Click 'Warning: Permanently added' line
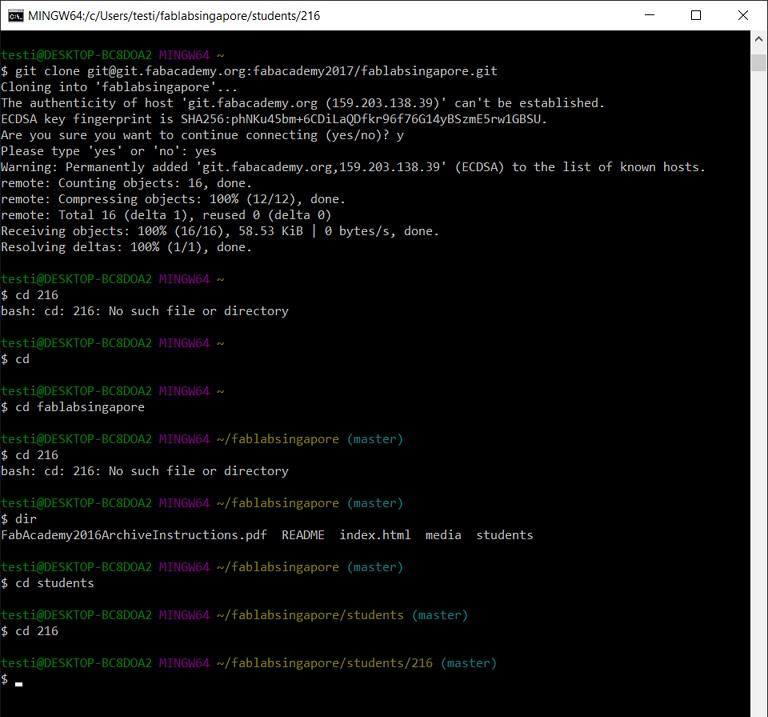Image resolution: width=768 pixels, height=717 pixels. (x=353, y=167)
